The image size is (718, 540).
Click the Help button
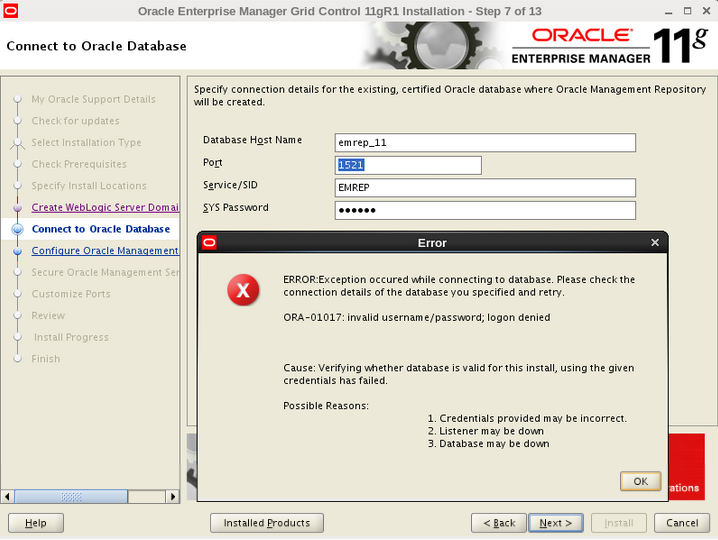tap(36, 523)
